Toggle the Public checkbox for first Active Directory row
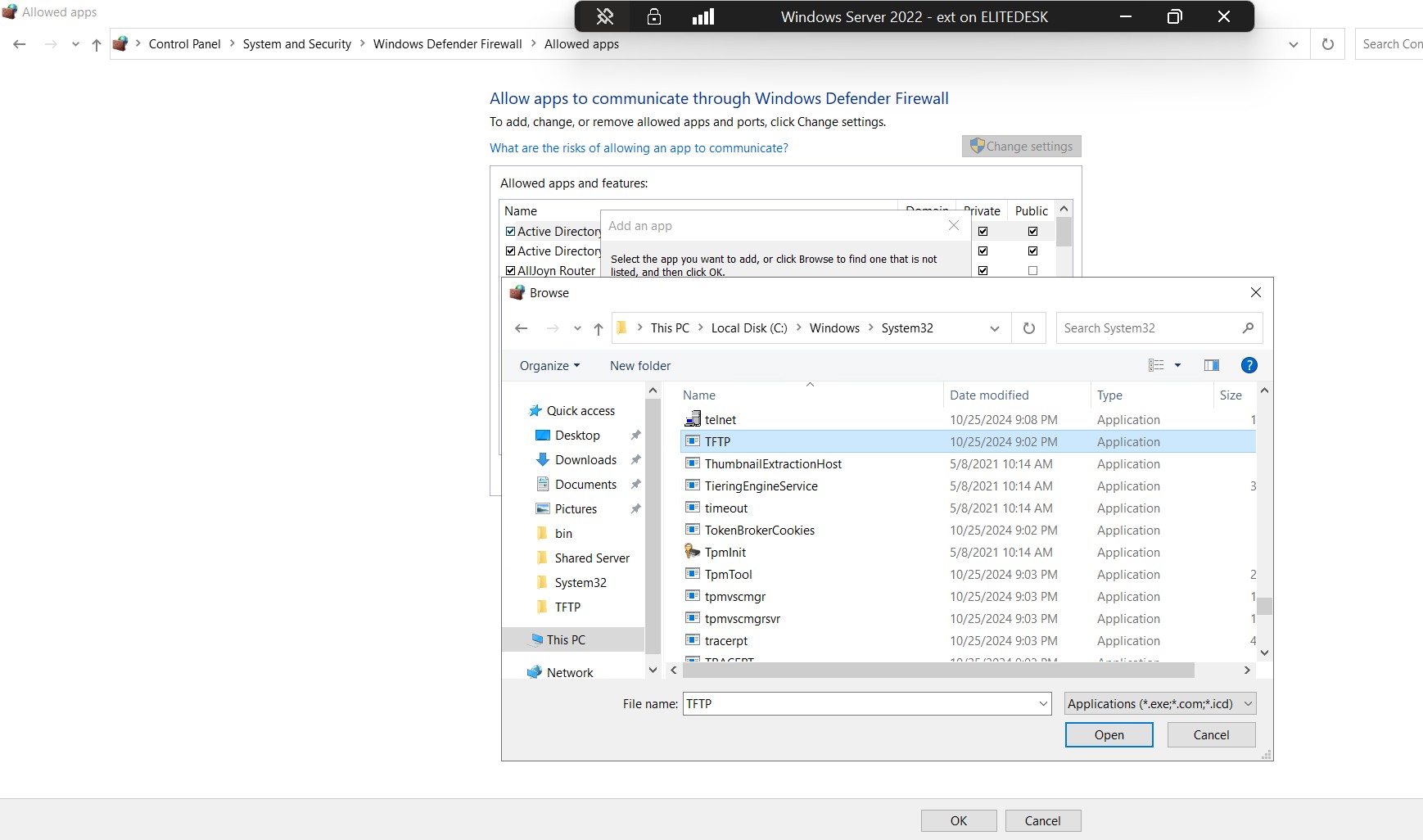 pyautogui.click(x=1033, y=232)
